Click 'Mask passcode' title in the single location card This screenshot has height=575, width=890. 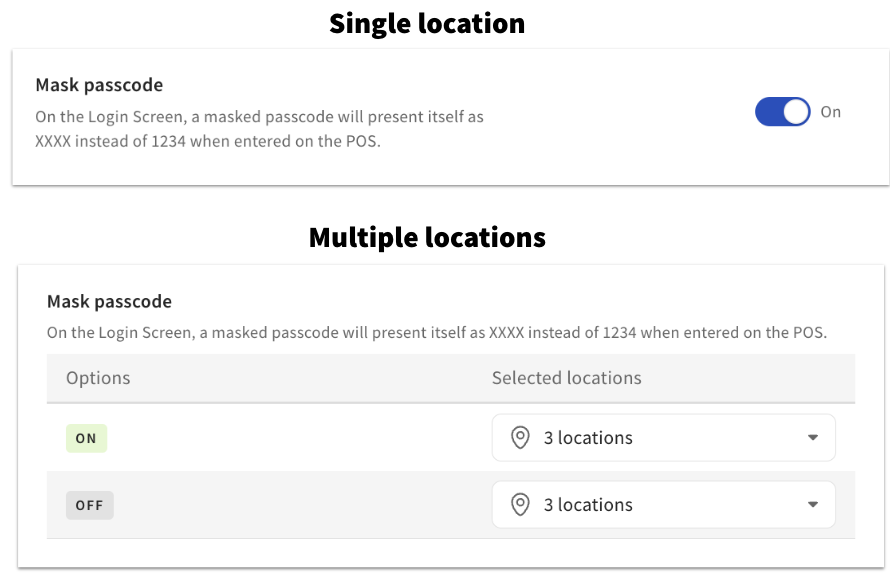99,85
